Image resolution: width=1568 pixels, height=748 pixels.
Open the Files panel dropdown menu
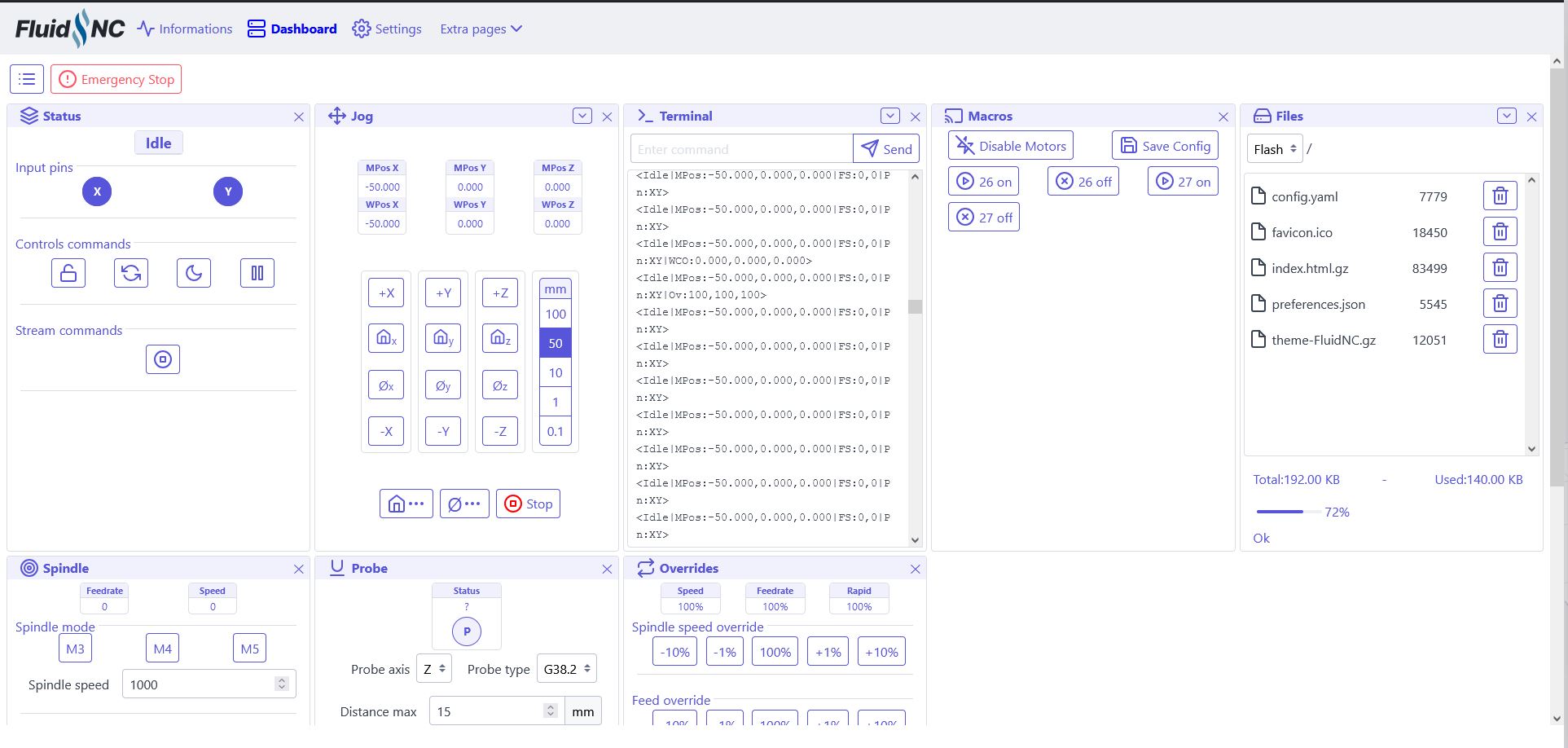(1507, 116)
